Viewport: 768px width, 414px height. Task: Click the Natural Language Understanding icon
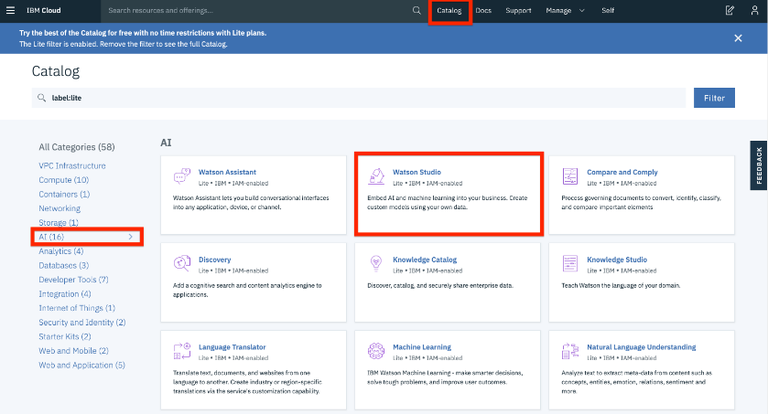coord(570,351)
